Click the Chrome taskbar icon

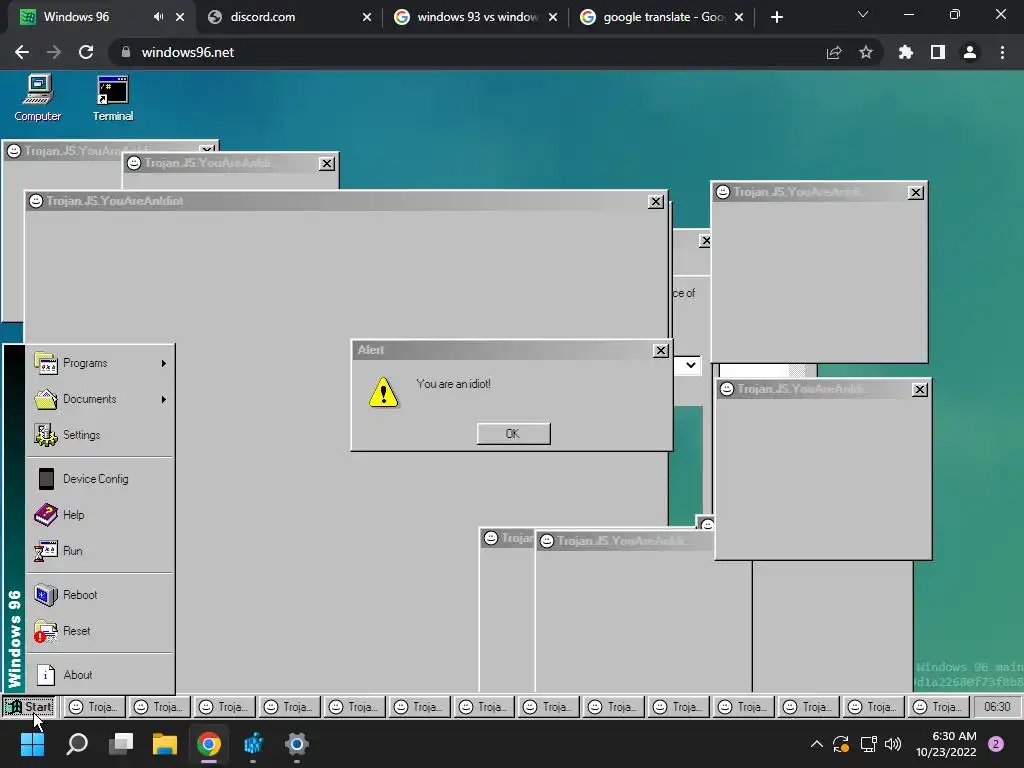coord(209,744)
